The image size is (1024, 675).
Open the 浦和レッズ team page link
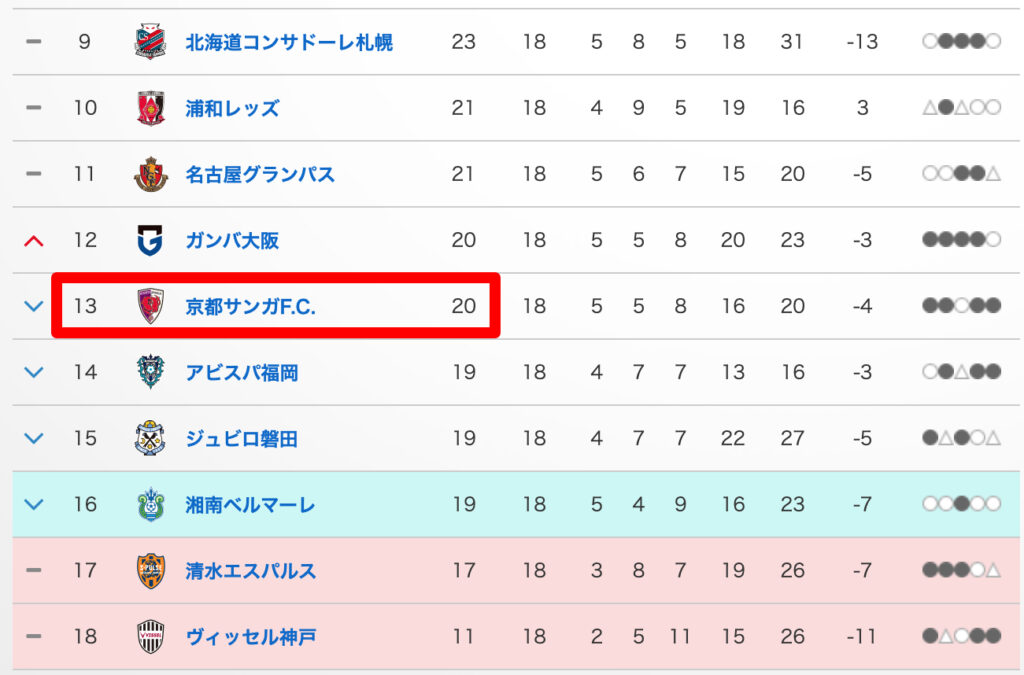pos(232,108)
